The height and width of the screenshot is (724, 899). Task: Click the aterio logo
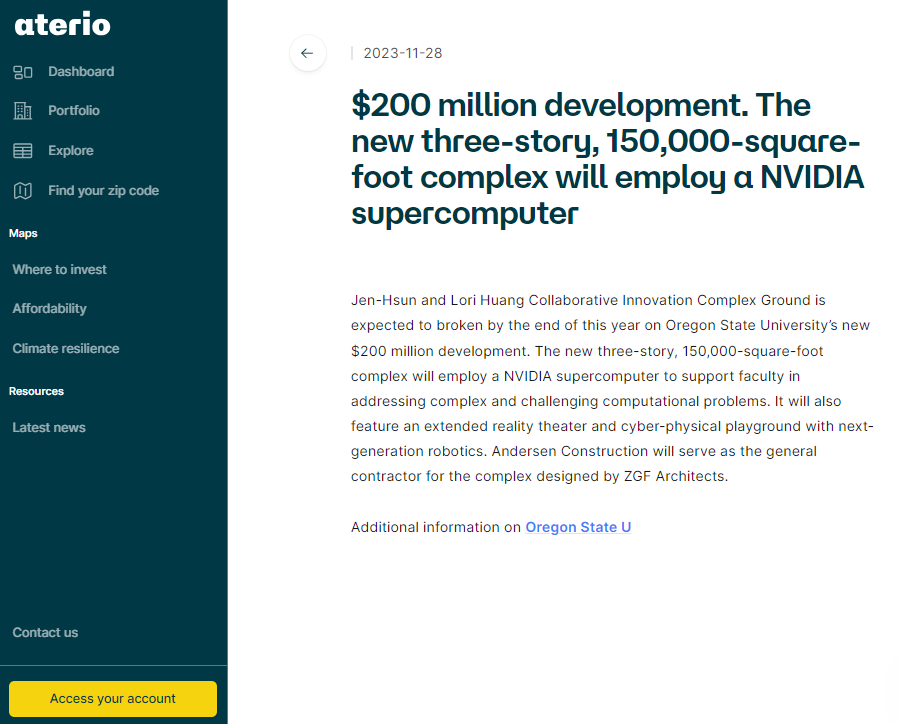pyautogui.click(x=62, y=24)
